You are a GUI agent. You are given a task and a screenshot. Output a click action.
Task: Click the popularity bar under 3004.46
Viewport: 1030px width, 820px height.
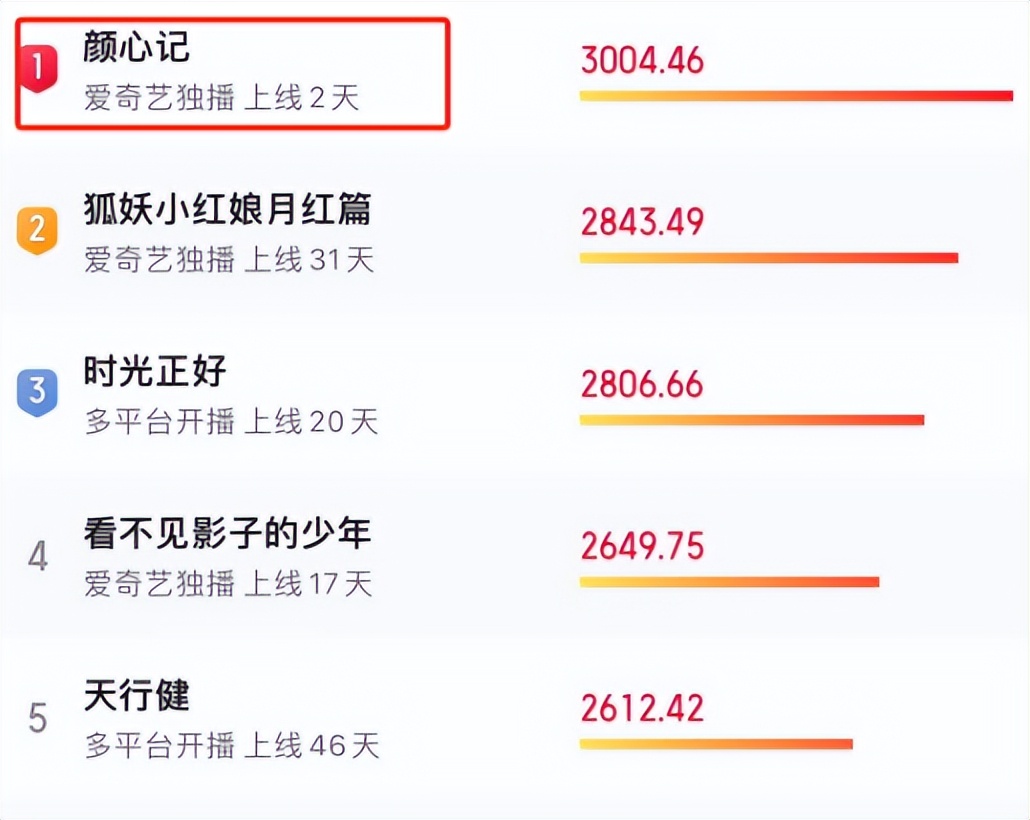pyautogui.click(x=796, y=96)
